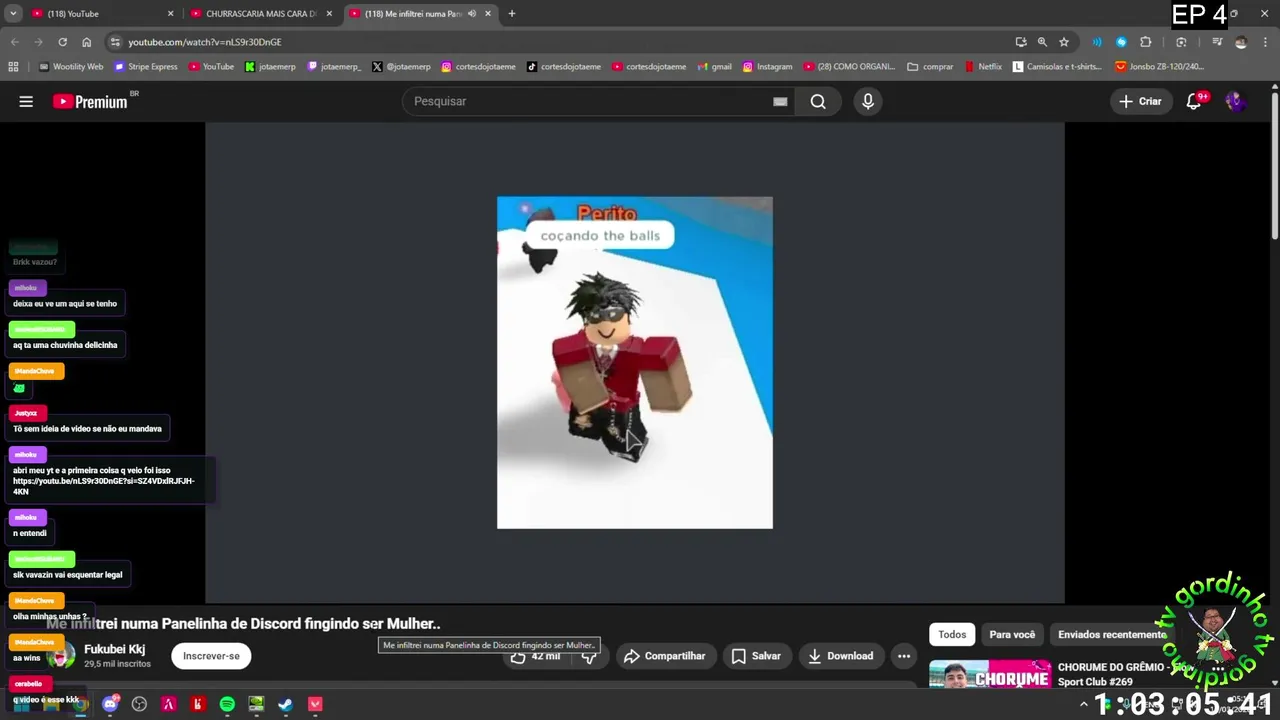
Task: Switch to the CHURRASCARIA MAIS CARA tab
Action: [260, 14]
